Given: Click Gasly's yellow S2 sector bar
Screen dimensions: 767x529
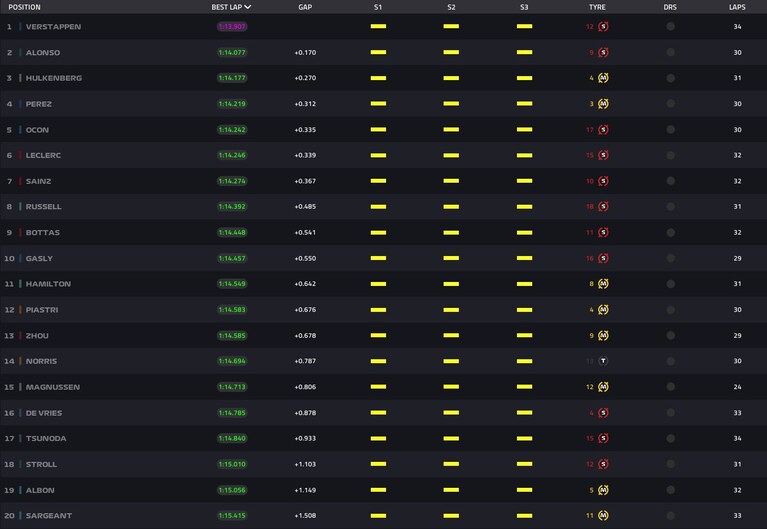Looking at the screenshot, I should point(451,258).
